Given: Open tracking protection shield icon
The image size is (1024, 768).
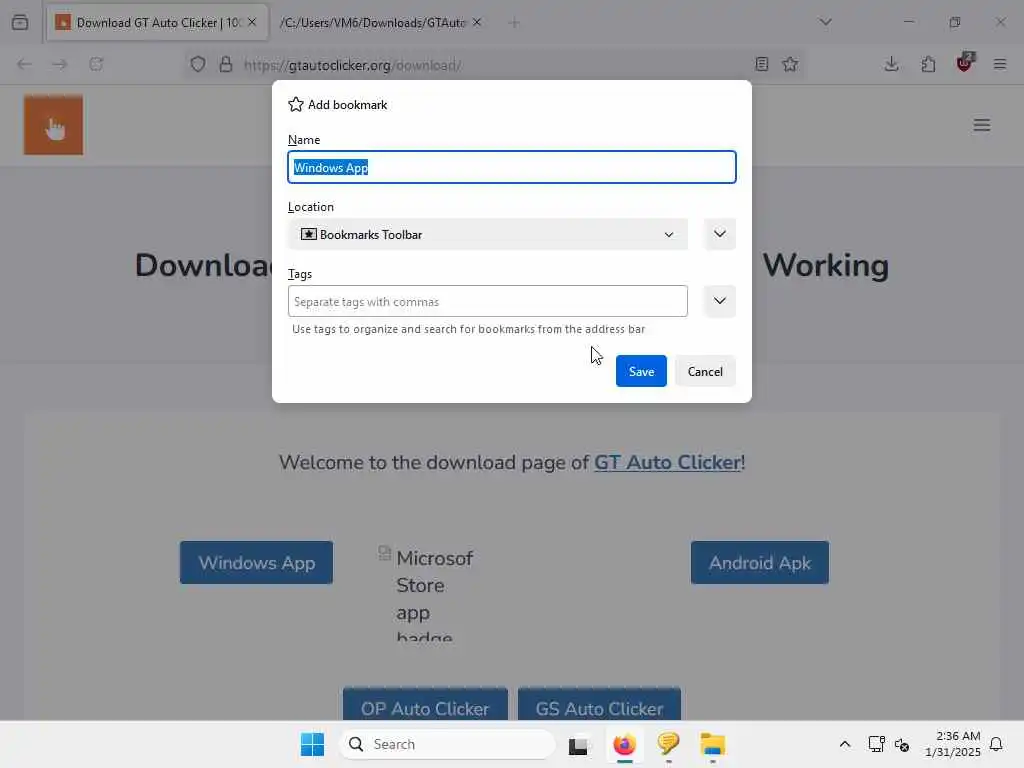Looking at the screenshot, I should click(198, 64).
